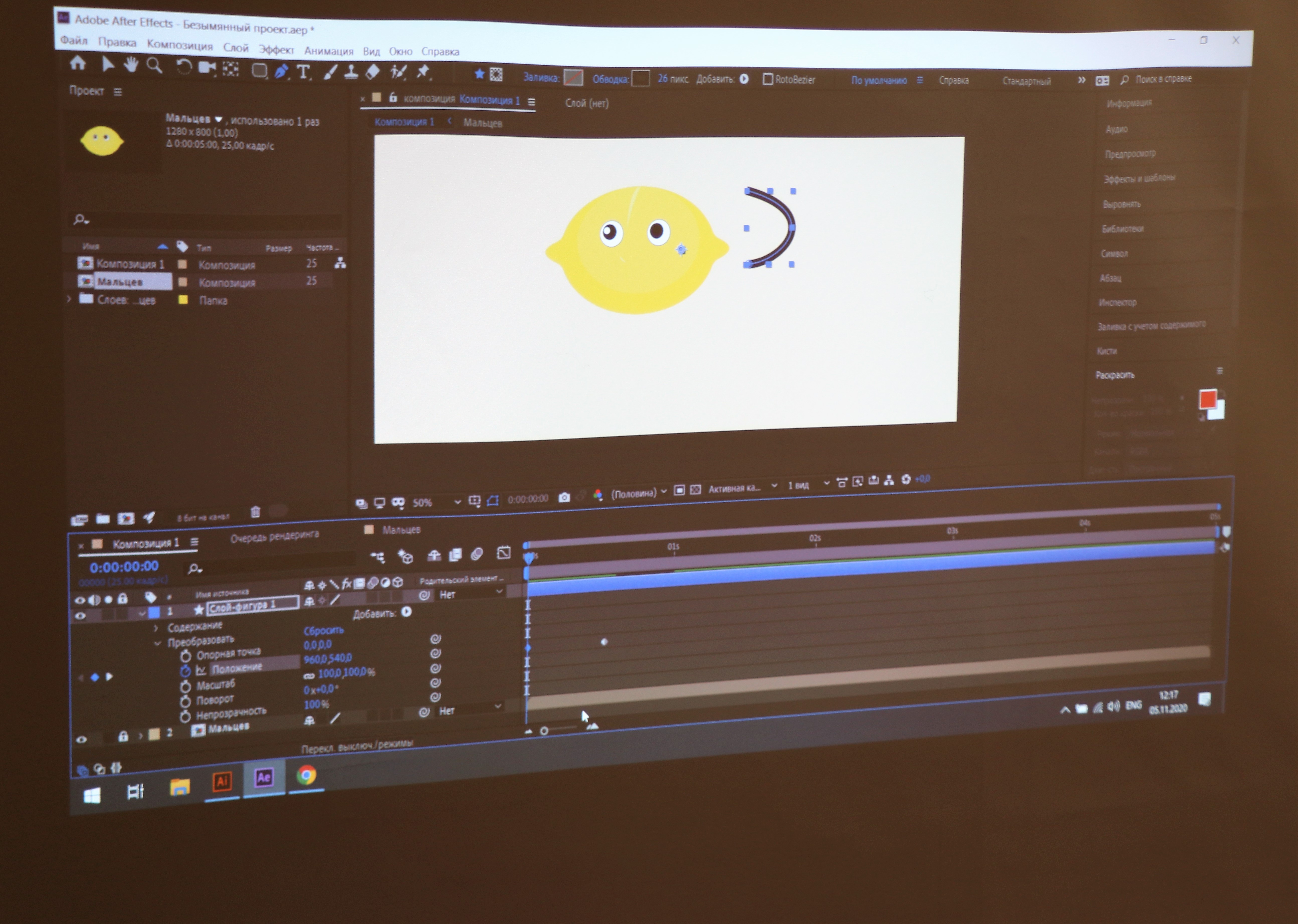Open the Анимация menu
The width and height of the screenshot is (1298, 924).
click(x=328, y=51)
